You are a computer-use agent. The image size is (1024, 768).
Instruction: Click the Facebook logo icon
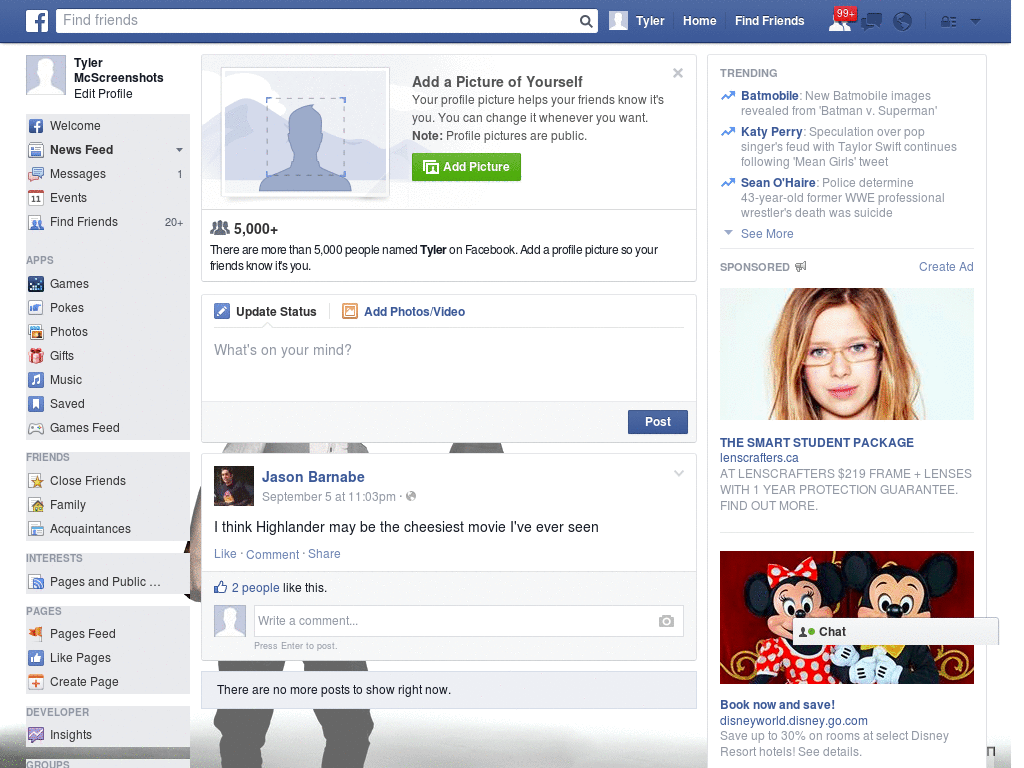coord(37,21)
